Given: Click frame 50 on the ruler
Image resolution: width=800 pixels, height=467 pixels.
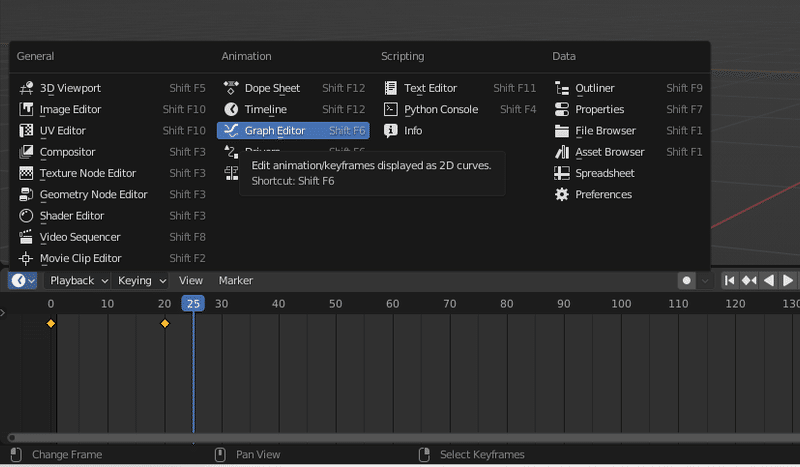Looking at the screenshot, I should 335,304.
